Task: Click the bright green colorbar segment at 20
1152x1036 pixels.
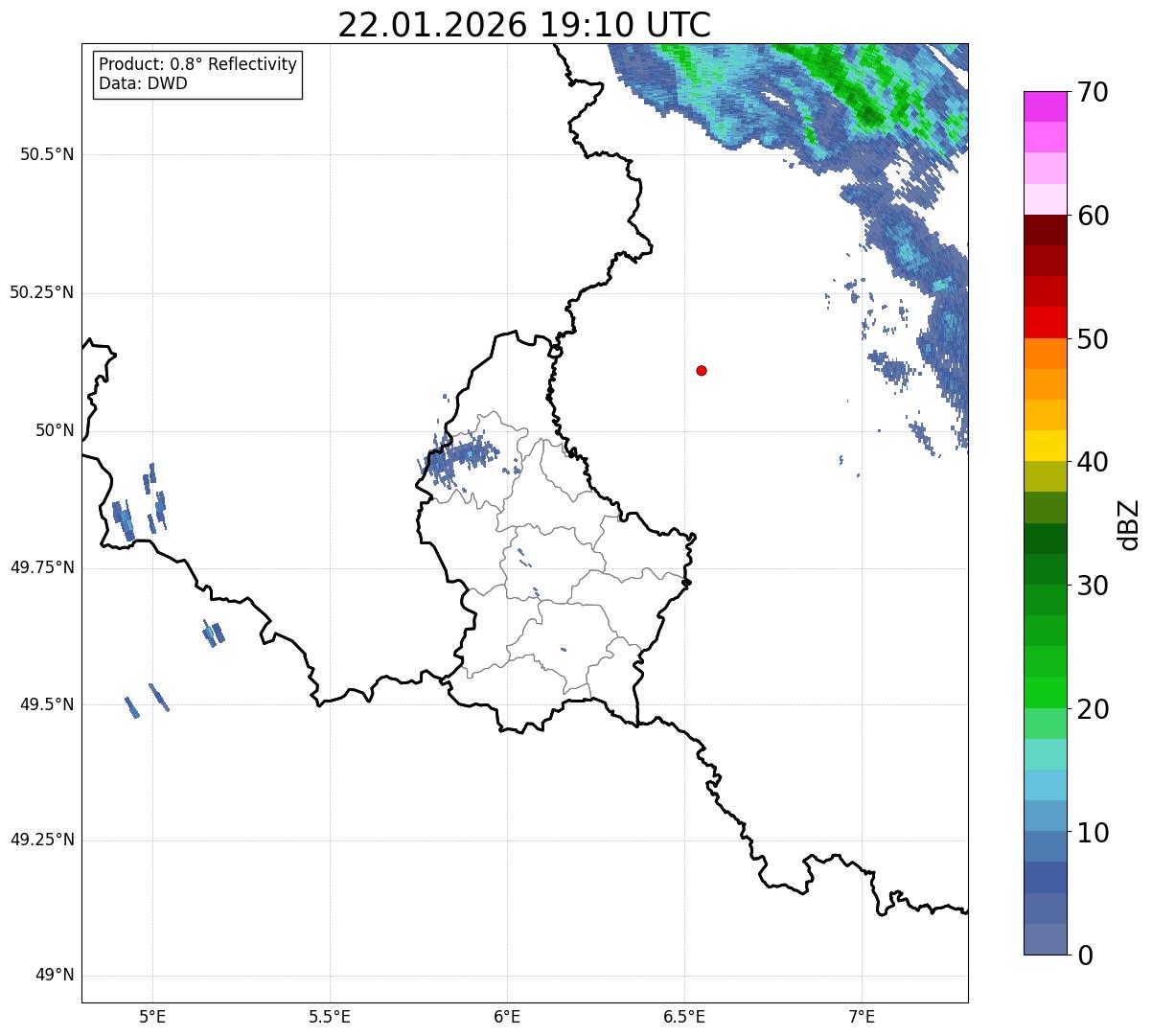Action: coord(1045,693)
